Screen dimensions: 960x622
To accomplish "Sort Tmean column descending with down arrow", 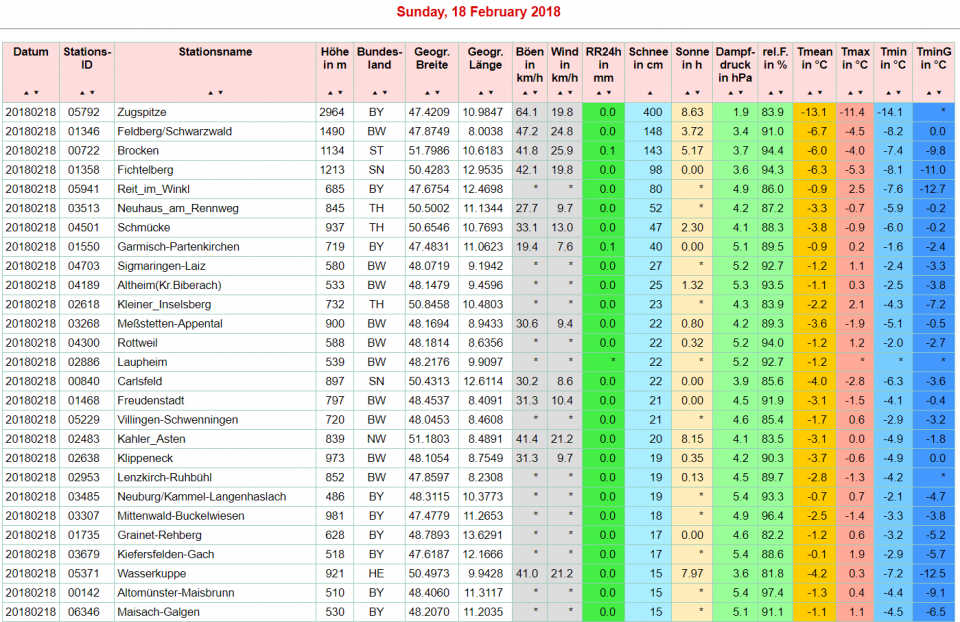I will [x=820, y=92].
